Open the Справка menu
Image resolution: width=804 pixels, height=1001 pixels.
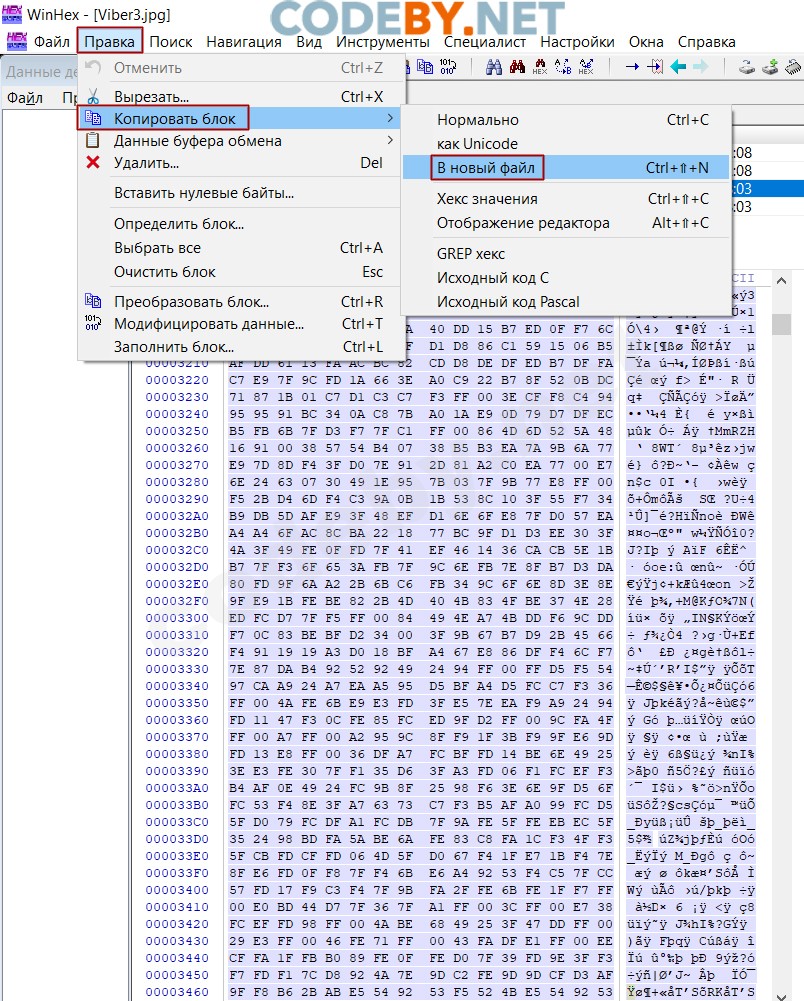[x=706, y=42]
